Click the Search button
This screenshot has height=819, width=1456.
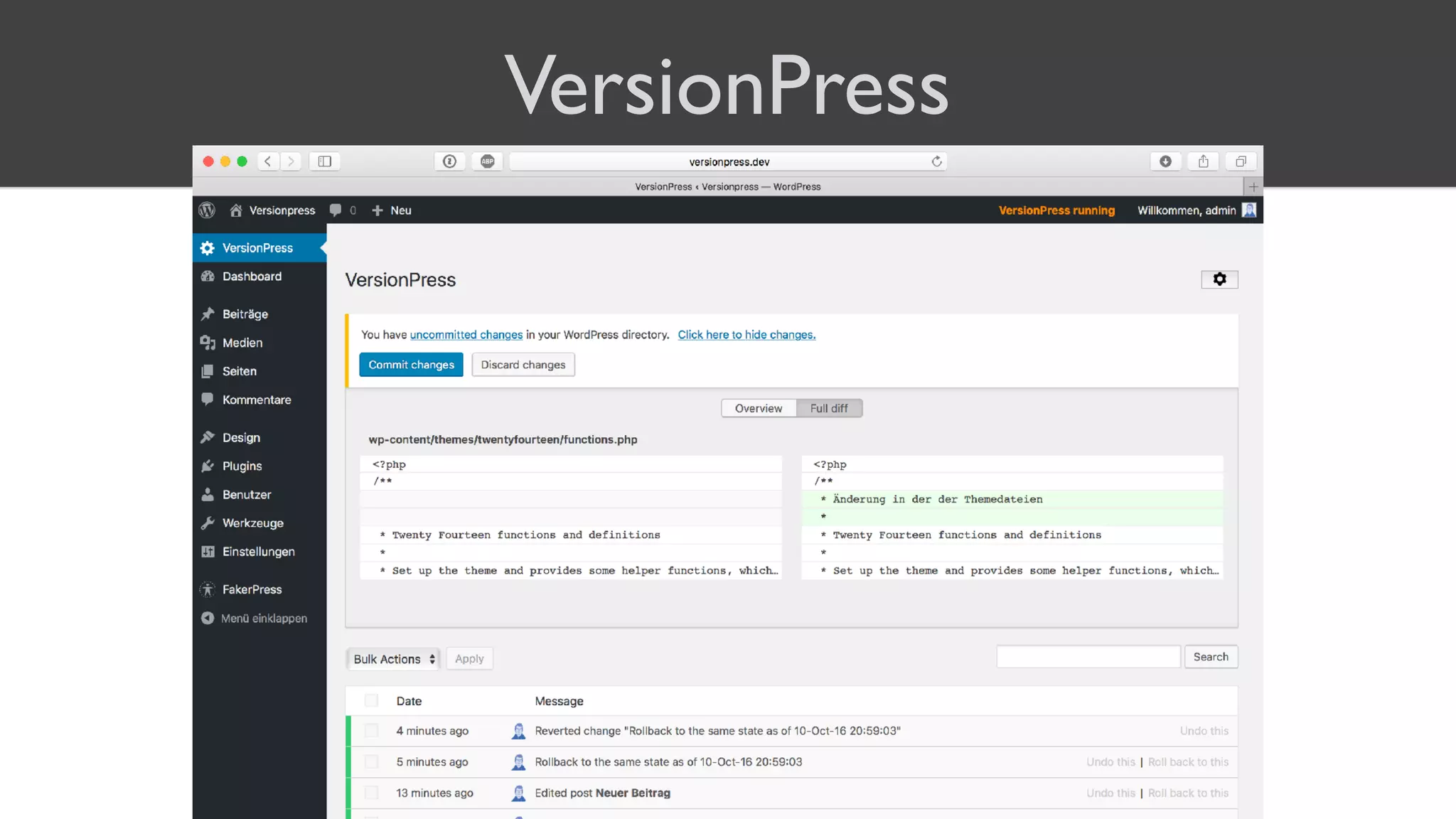1211,657
